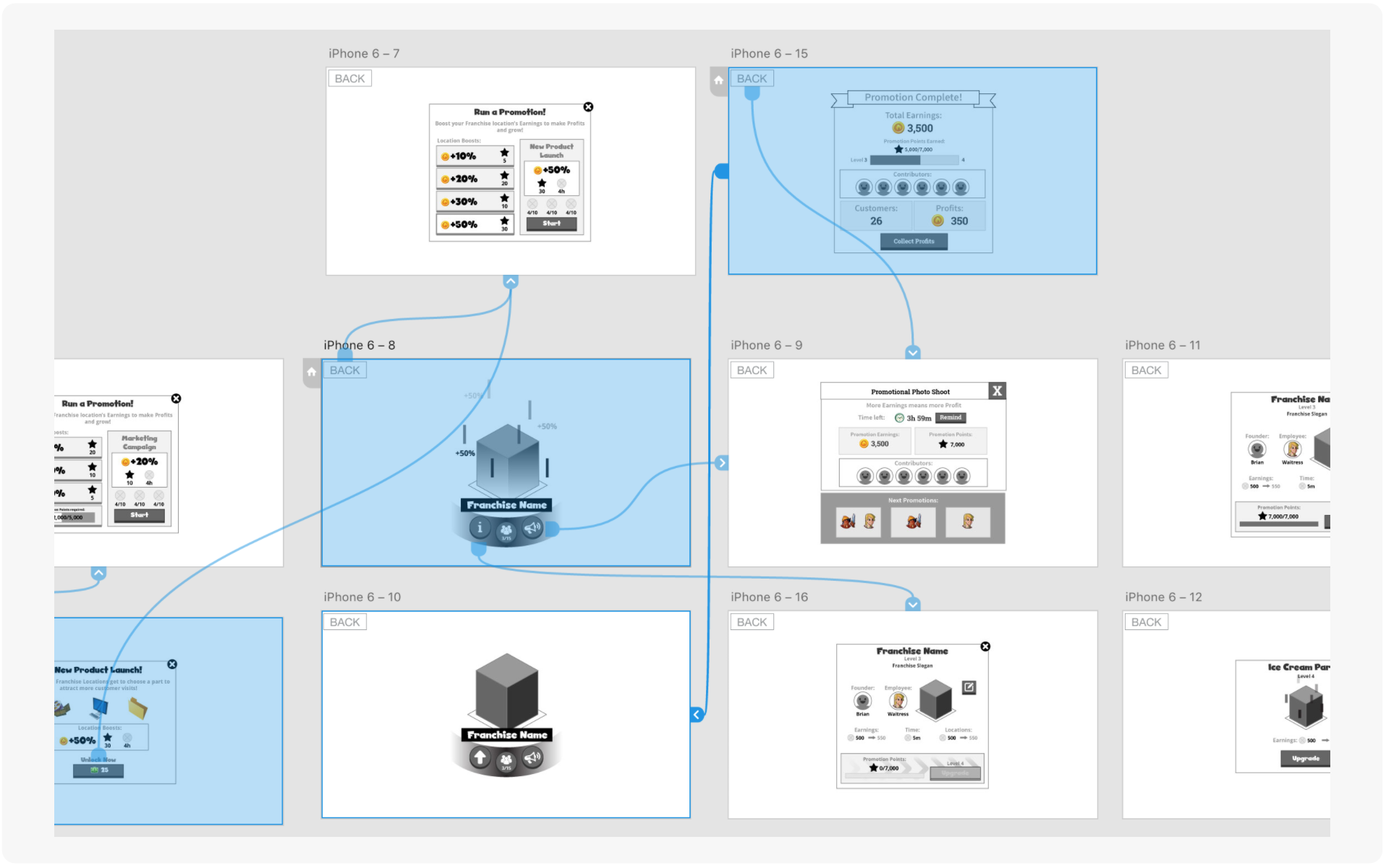Click the BACK button on iPhone 6 – 16
This screenshot has height=868, width=1386.
[752, 621]
